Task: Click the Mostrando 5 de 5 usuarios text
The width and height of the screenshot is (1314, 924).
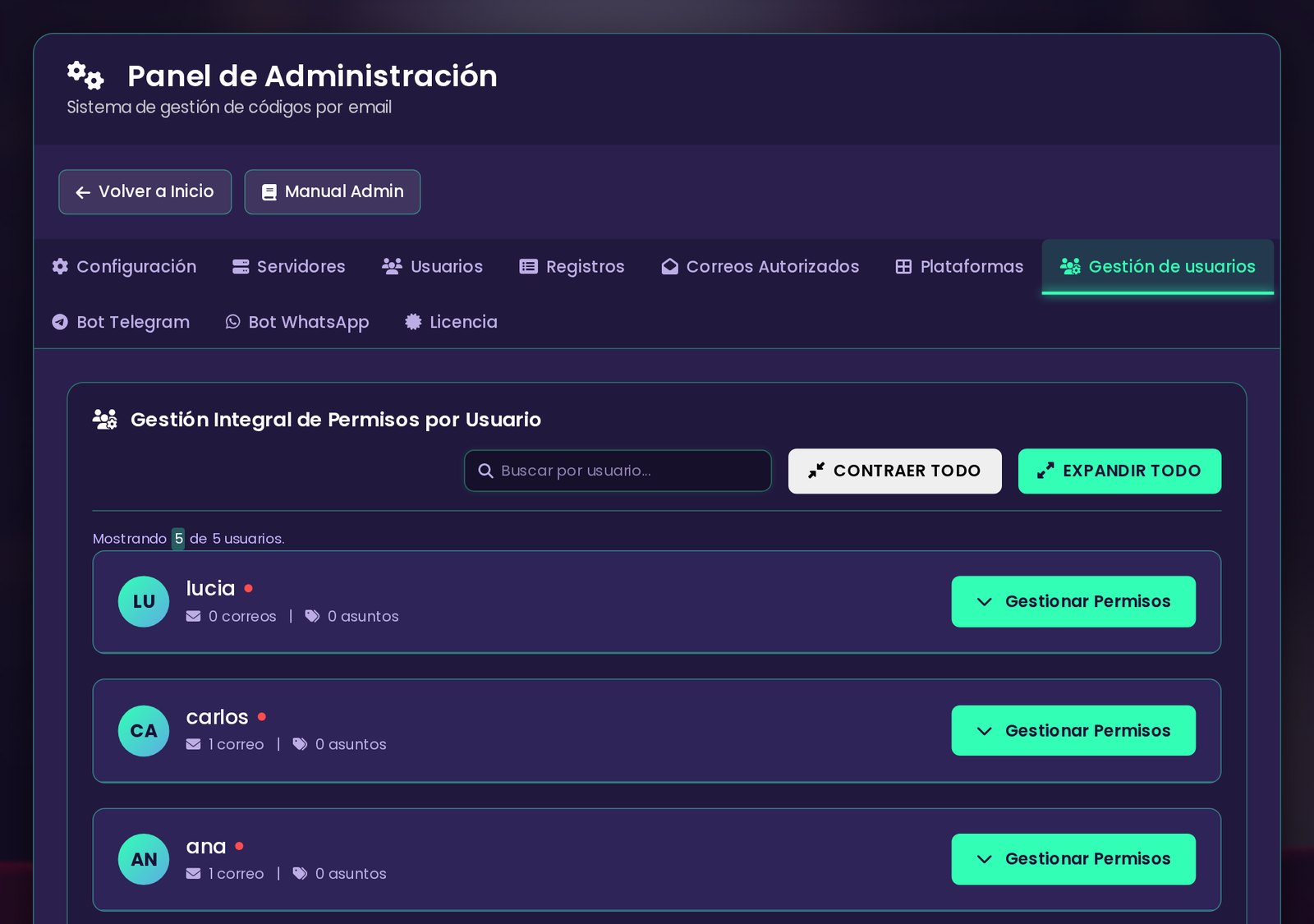Action: [x=189, y=539]
